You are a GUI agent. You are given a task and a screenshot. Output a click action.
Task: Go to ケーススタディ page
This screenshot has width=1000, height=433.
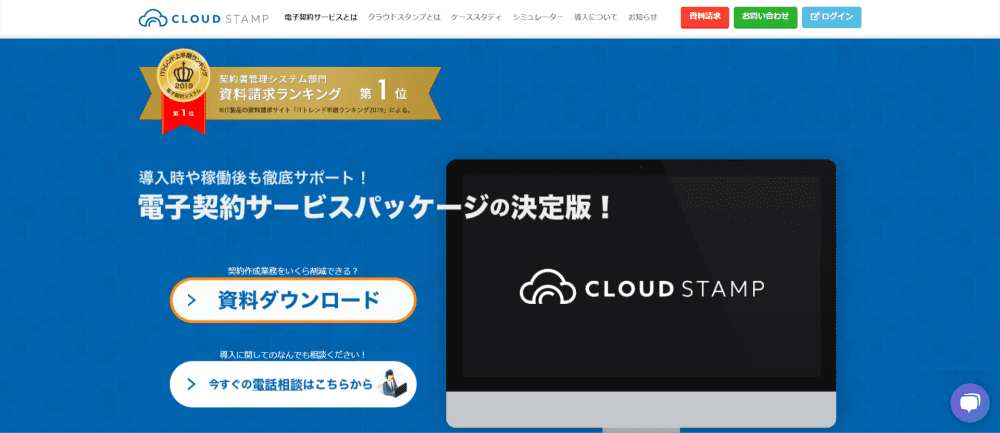point(476,17)
